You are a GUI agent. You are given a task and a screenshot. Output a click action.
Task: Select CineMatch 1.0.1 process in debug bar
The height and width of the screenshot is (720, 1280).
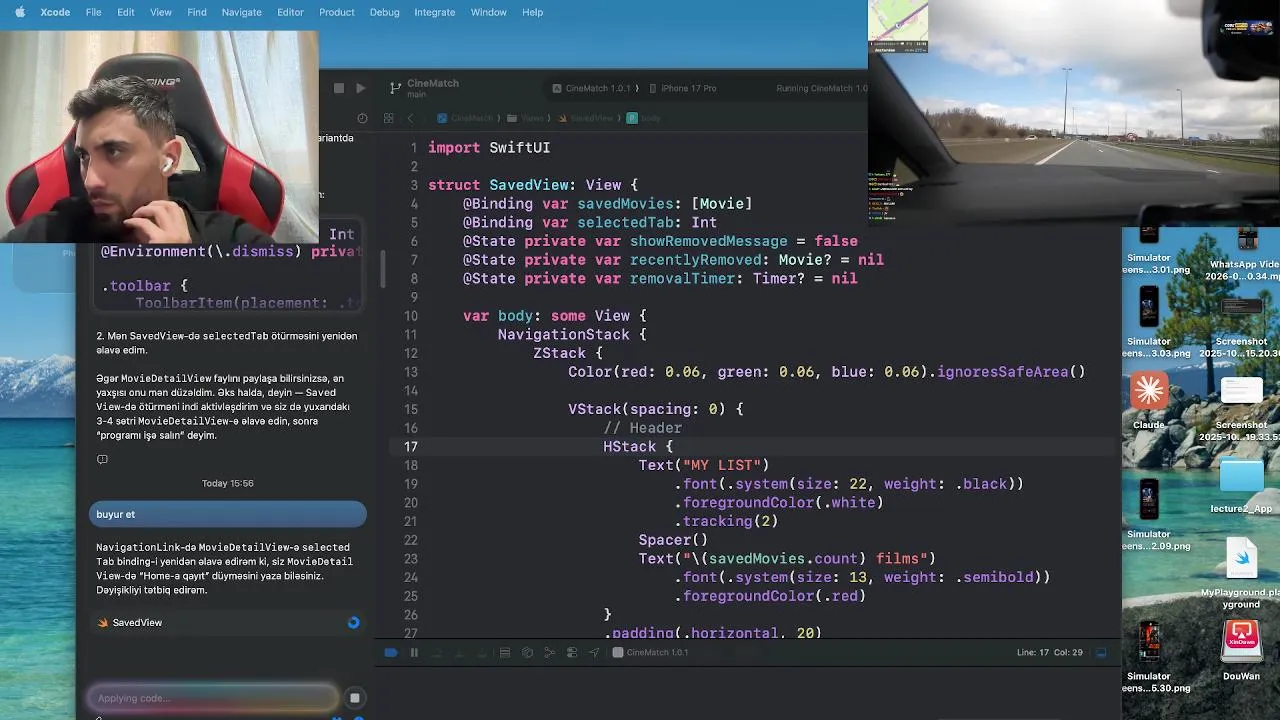(x=650, y=652)
